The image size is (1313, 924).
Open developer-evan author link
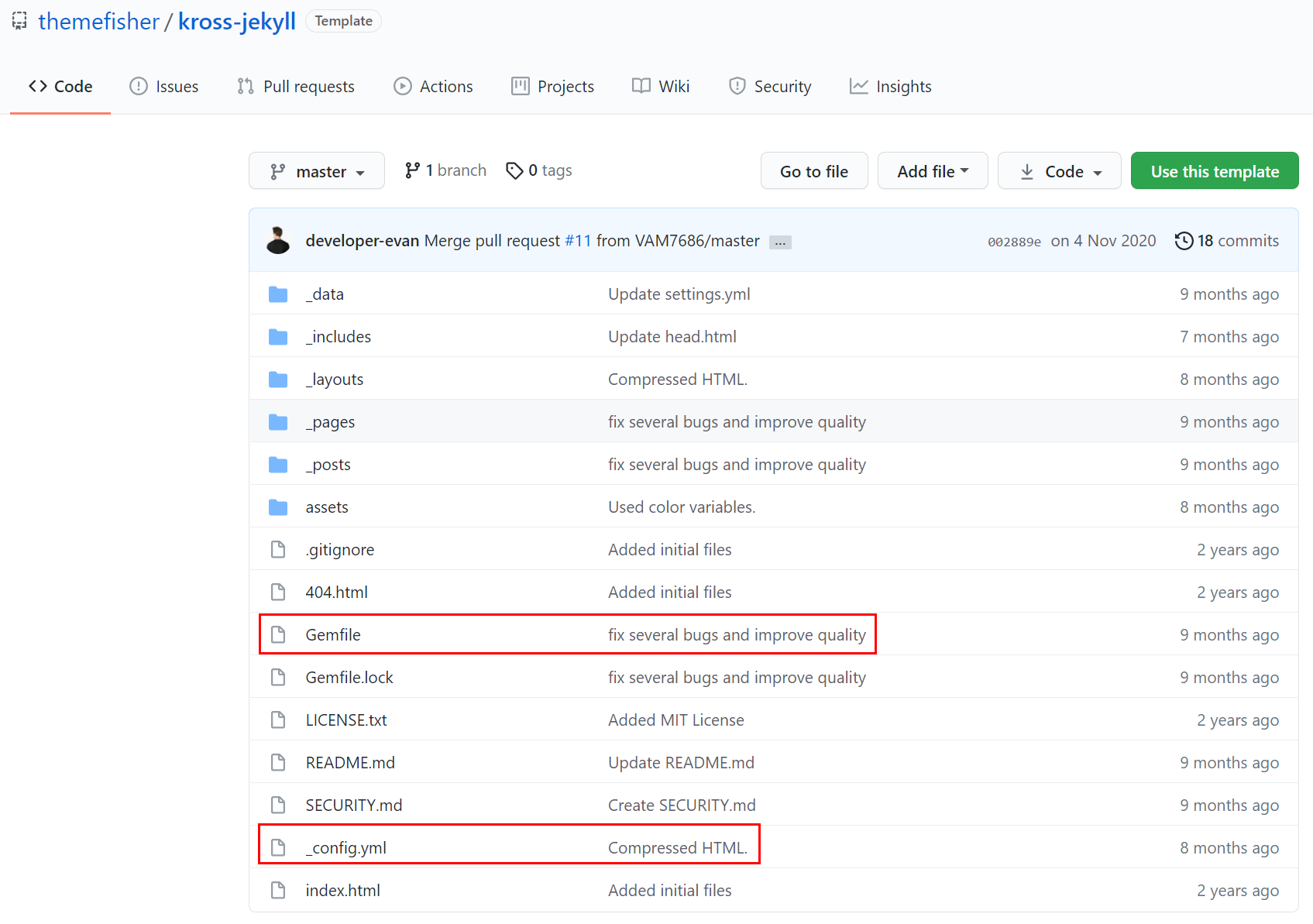pos(363,241)
